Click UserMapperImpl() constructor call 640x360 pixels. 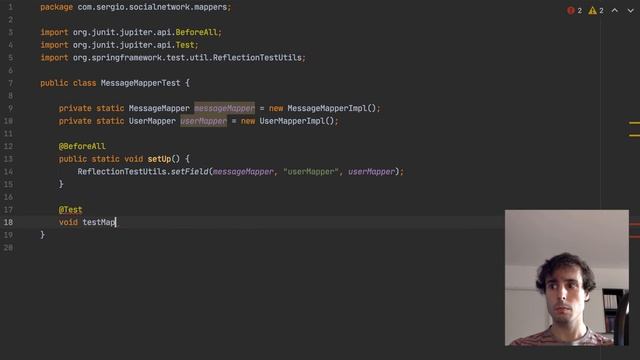coord(297,121)
